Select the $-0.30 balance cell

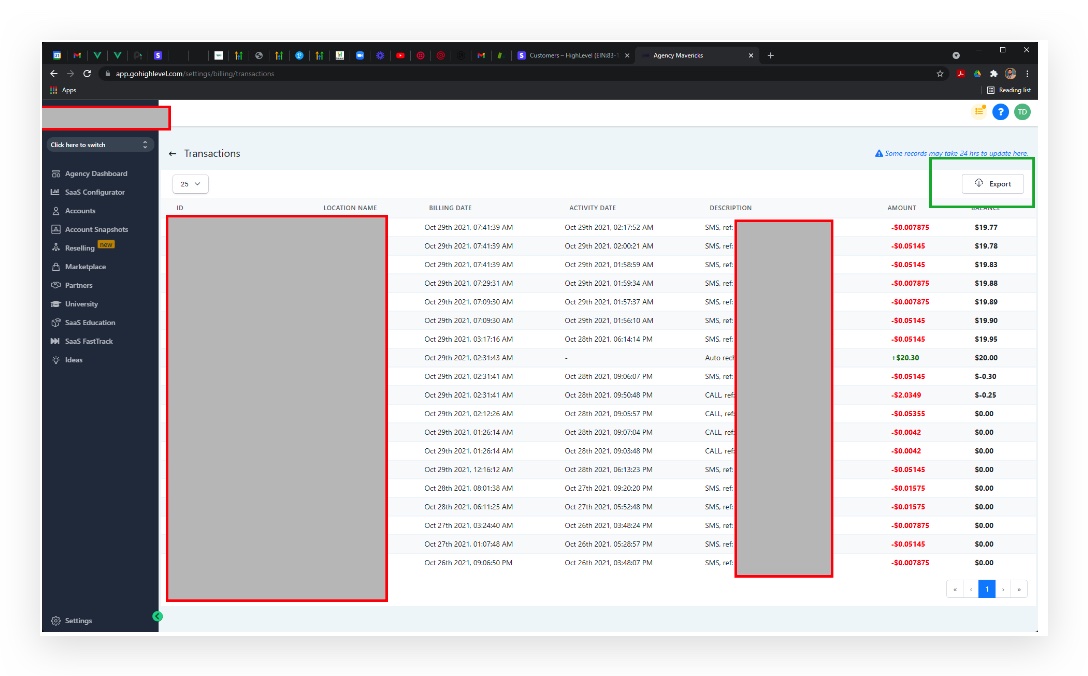click(985, 377)
